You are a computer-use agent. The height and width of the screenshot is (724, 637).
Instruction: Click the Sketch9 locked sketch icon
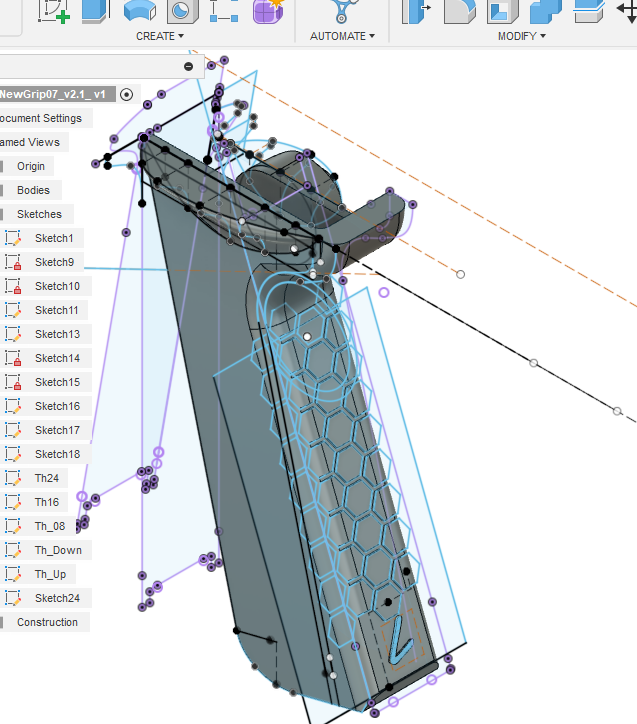coord(14,262)
